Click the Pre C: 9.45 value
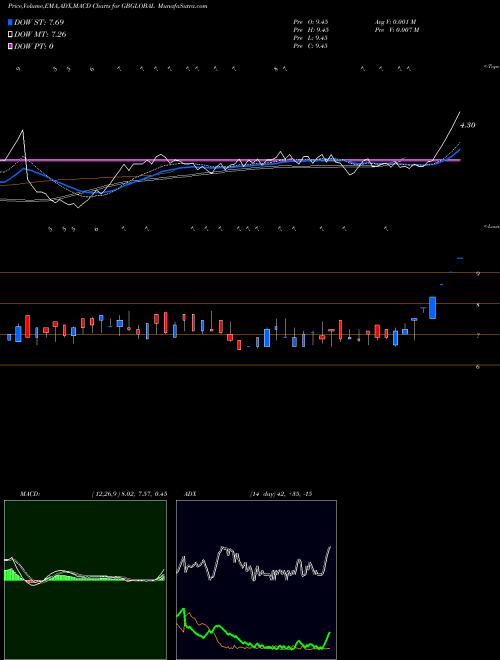This screenshot has width=500, height=660. tap(311, 46)
